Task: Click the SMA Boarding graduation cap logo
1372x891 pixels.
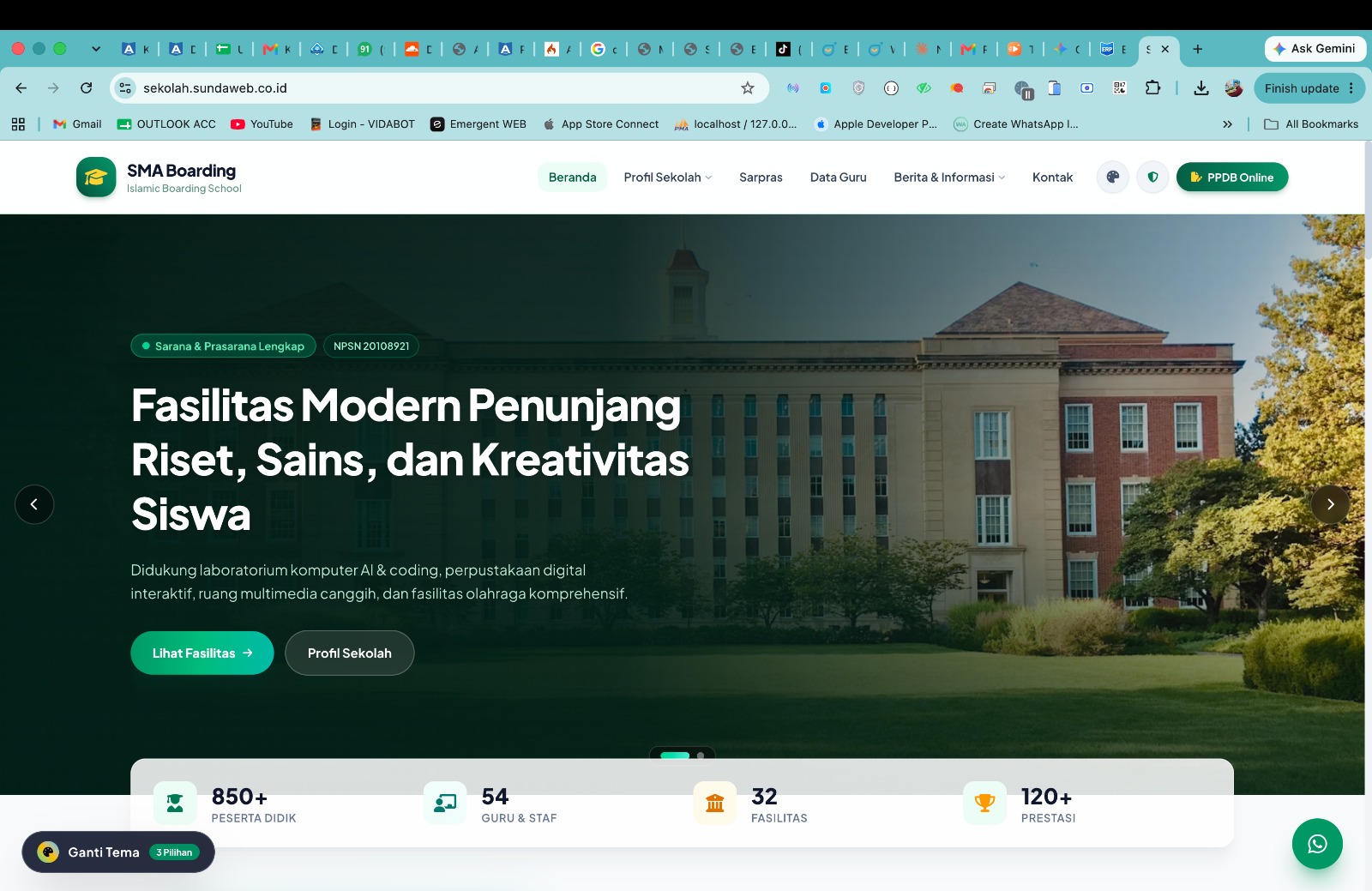Action: (96, 178)
